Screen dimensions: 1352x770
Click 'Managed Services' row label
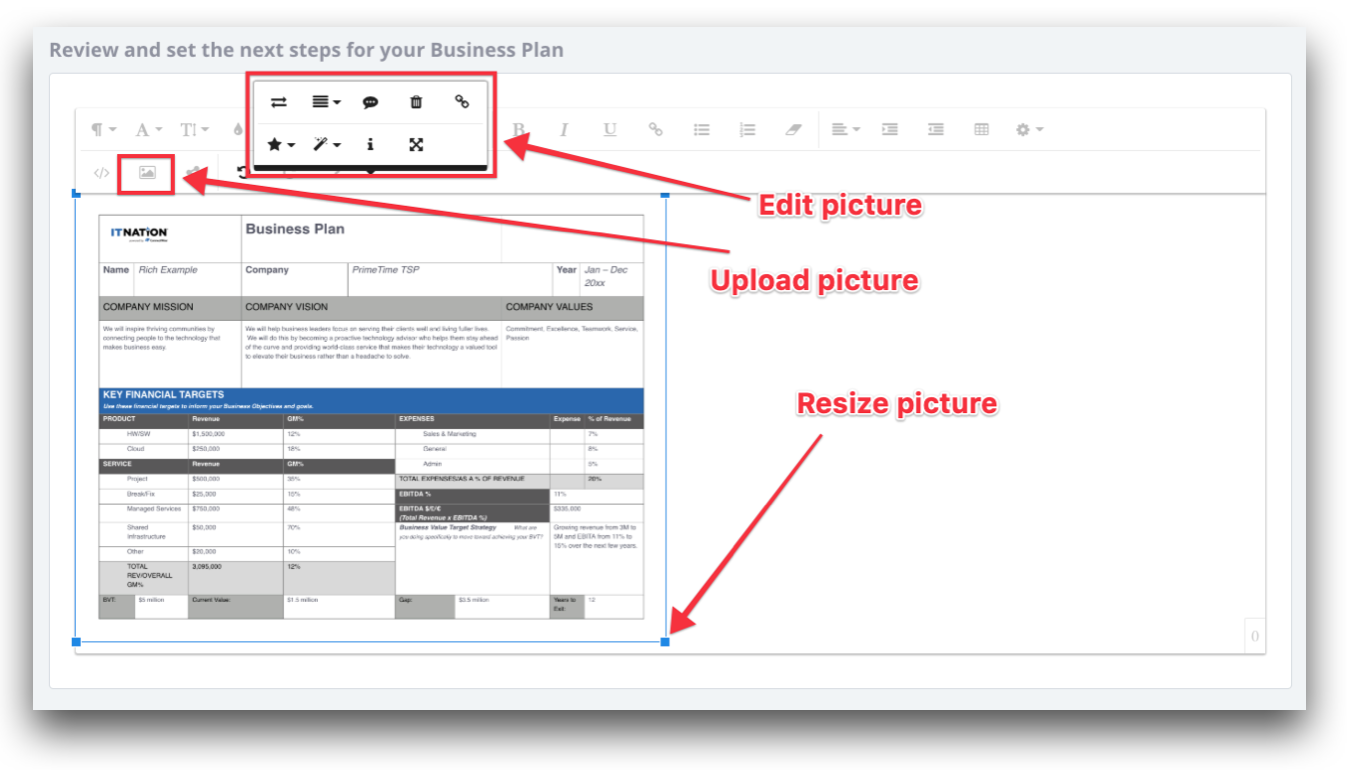click(154, 509)
